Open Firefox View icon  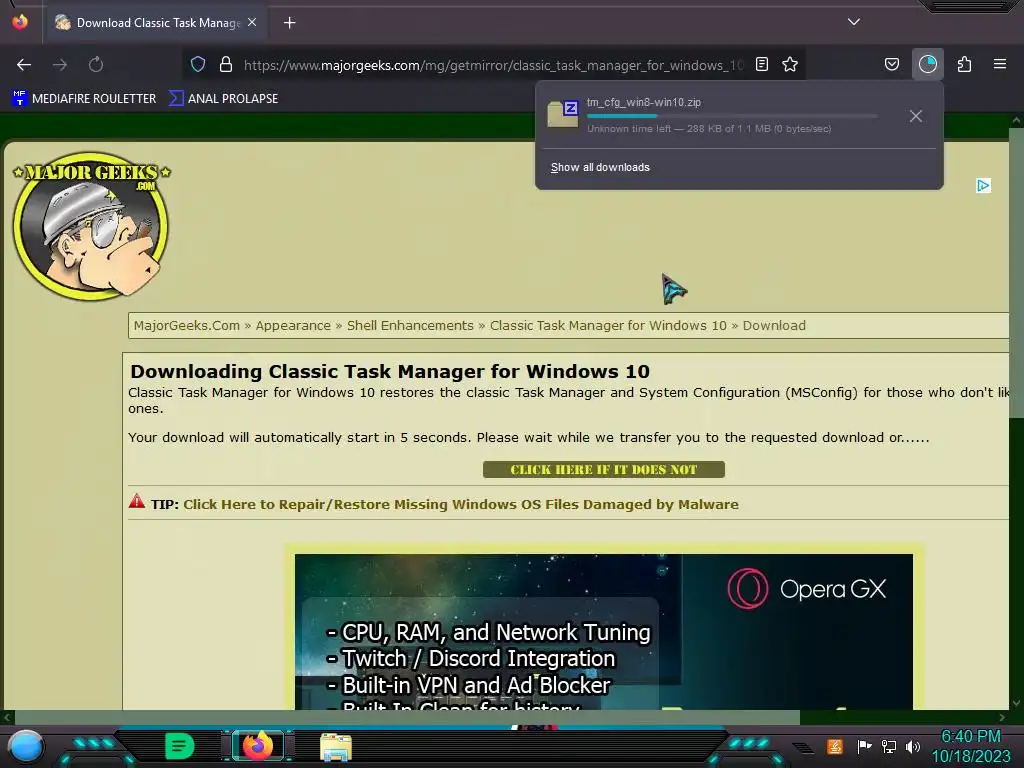point(20,22)
